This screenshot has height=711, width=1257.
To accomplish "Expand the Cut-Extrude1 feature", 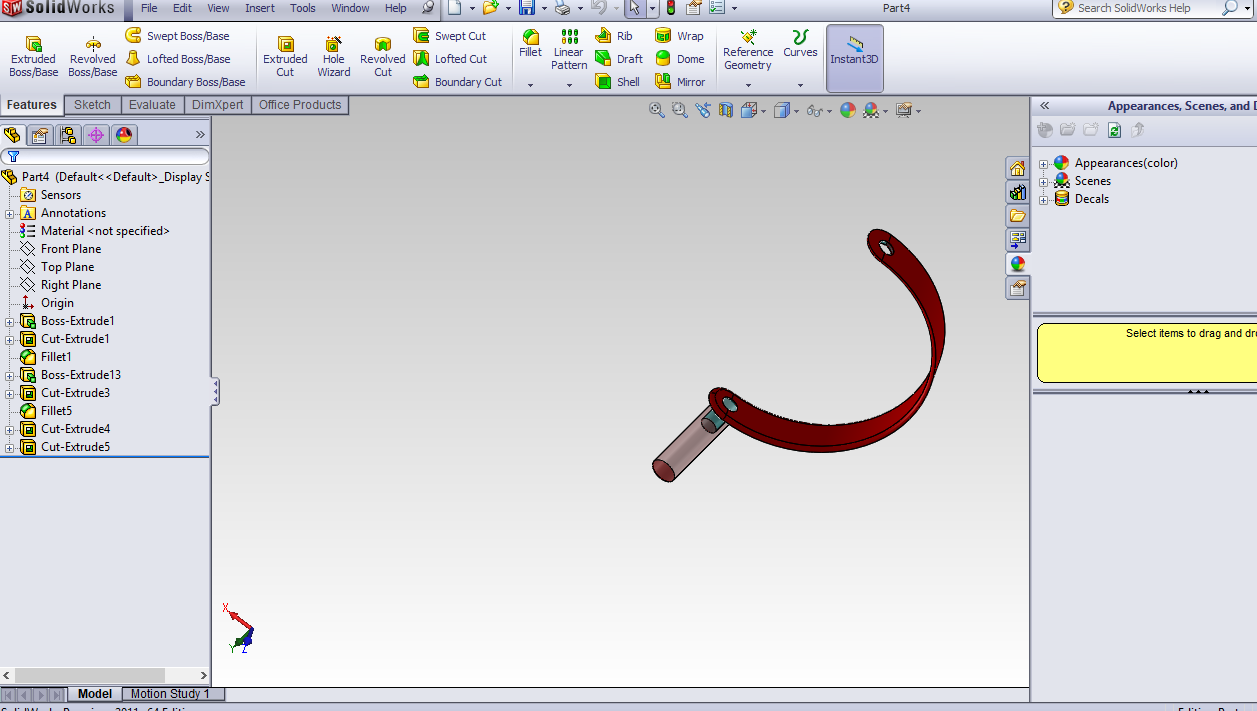I will tap(10, 339).
